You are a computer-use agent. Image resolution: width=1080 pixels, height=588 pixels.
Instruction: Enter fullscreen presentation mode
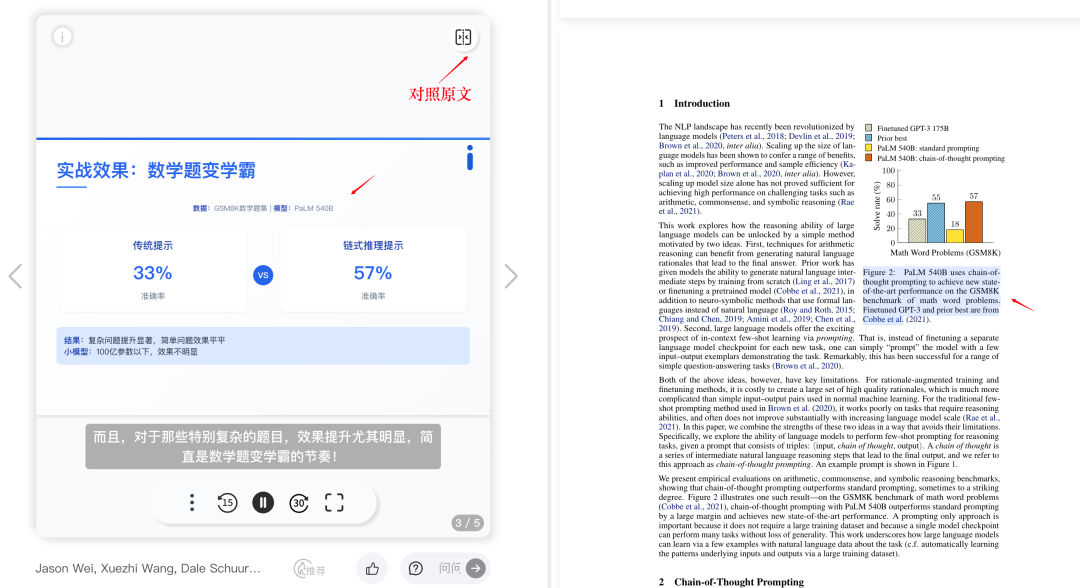coord(334,503)
